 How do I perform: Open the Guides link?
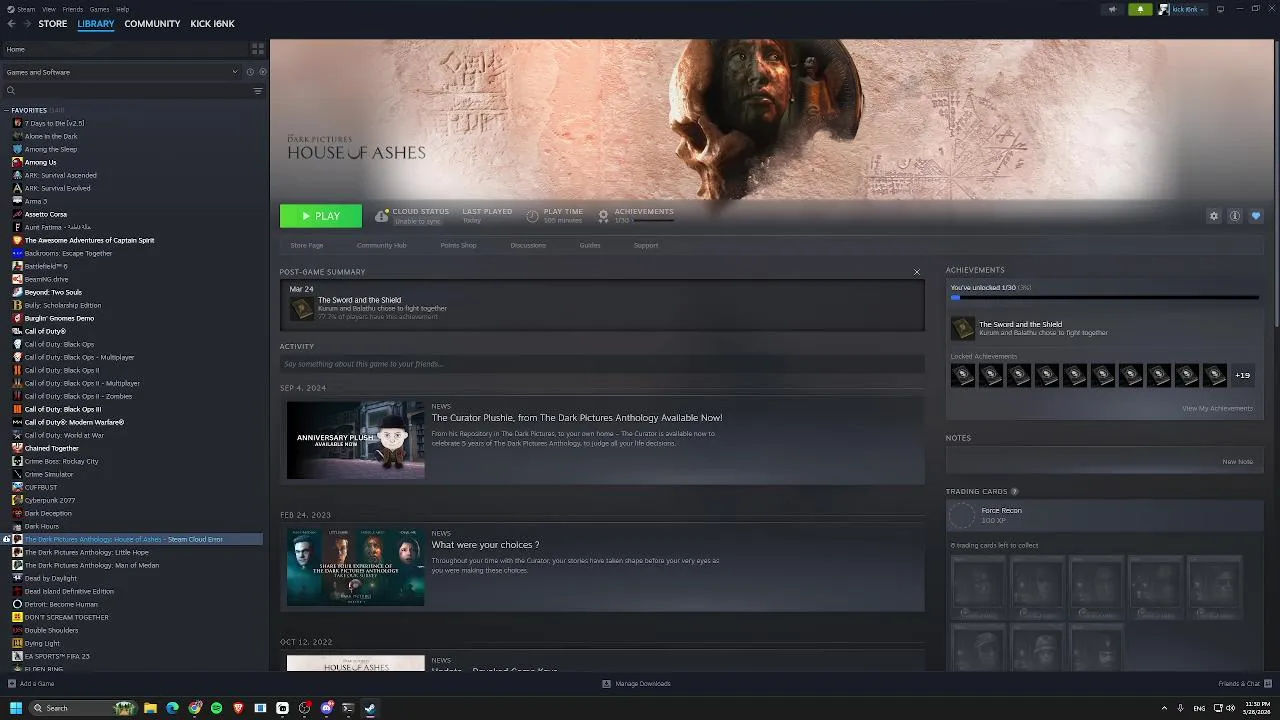[x=590, y=245]
